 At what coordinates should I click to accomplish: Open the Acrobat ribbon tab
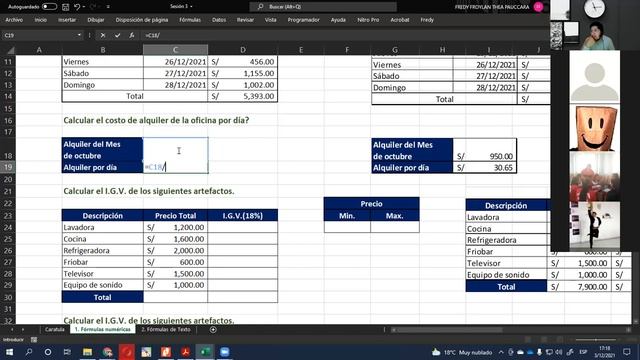pyautogui.click(x=400, y=20)
